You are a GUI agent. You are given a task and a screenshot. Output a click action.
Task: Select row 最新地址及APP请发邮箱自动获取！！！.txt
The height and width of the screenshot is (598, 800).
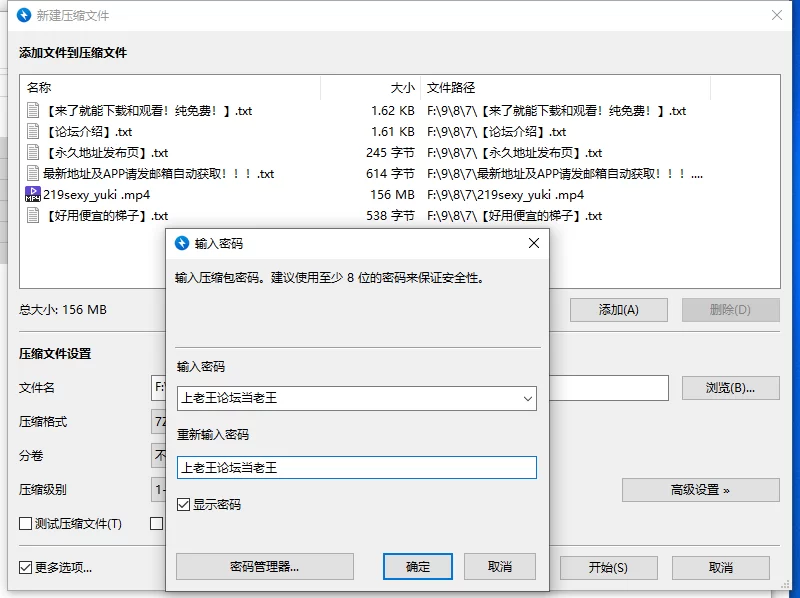[399, 173]
